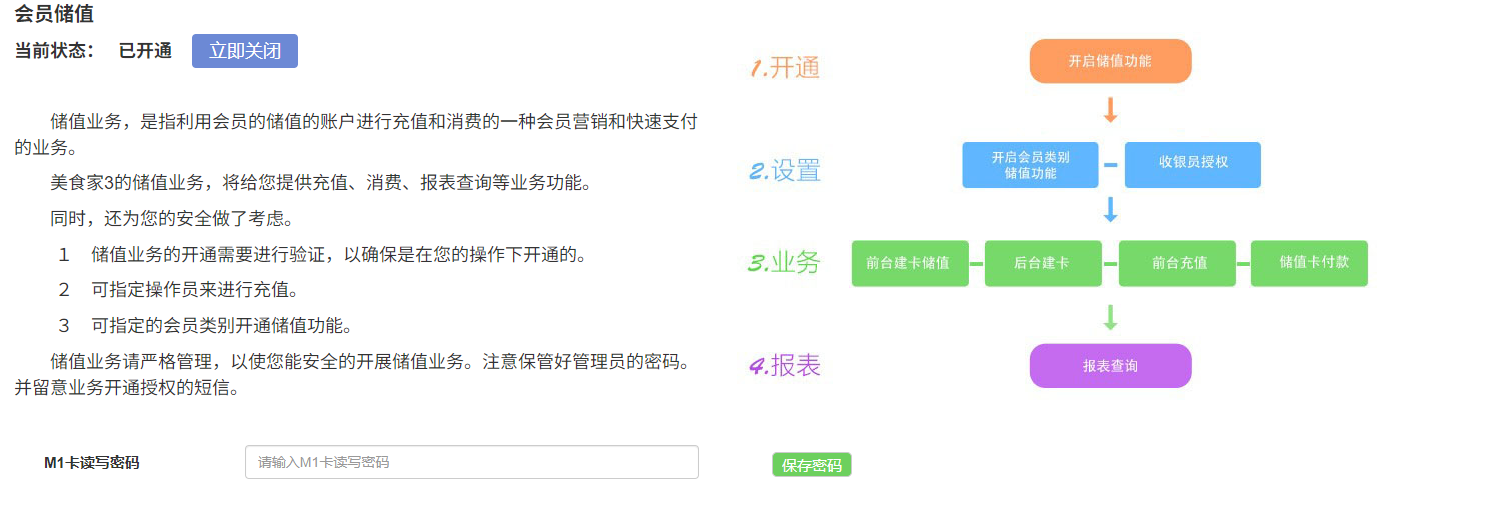The image size is (1501, 525).
Task: Click the orange 1.开通 step label
Action: [x=785, y=68]
